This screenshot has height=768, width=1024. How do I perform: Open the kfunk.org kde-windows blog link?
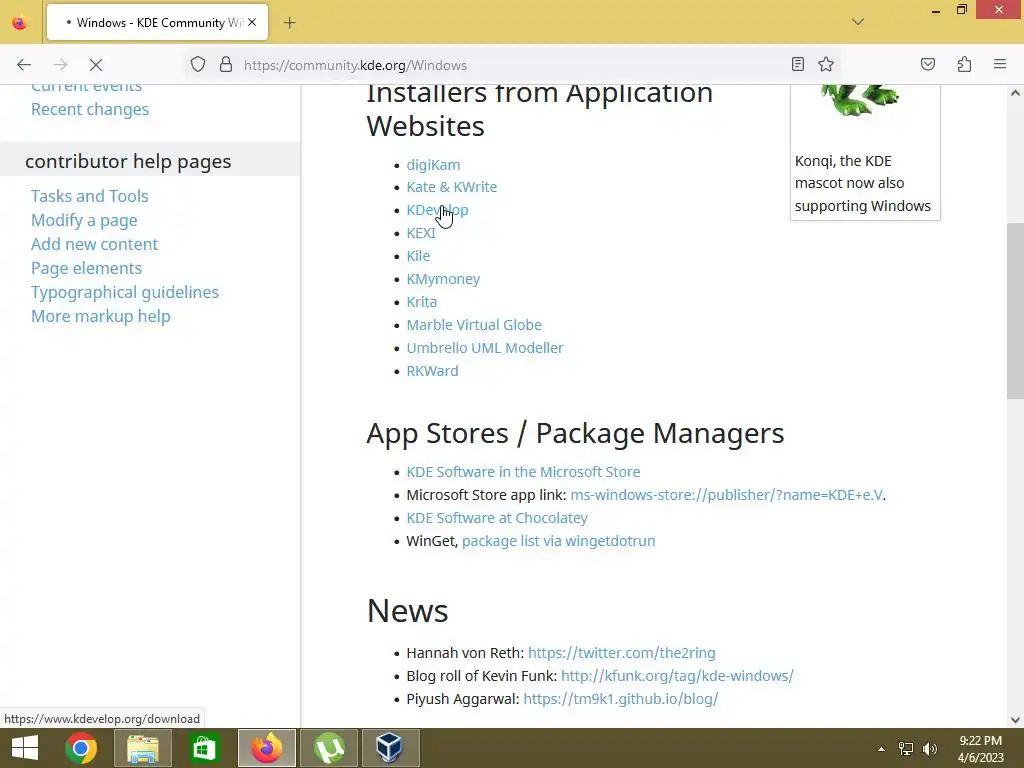point(677,676)
